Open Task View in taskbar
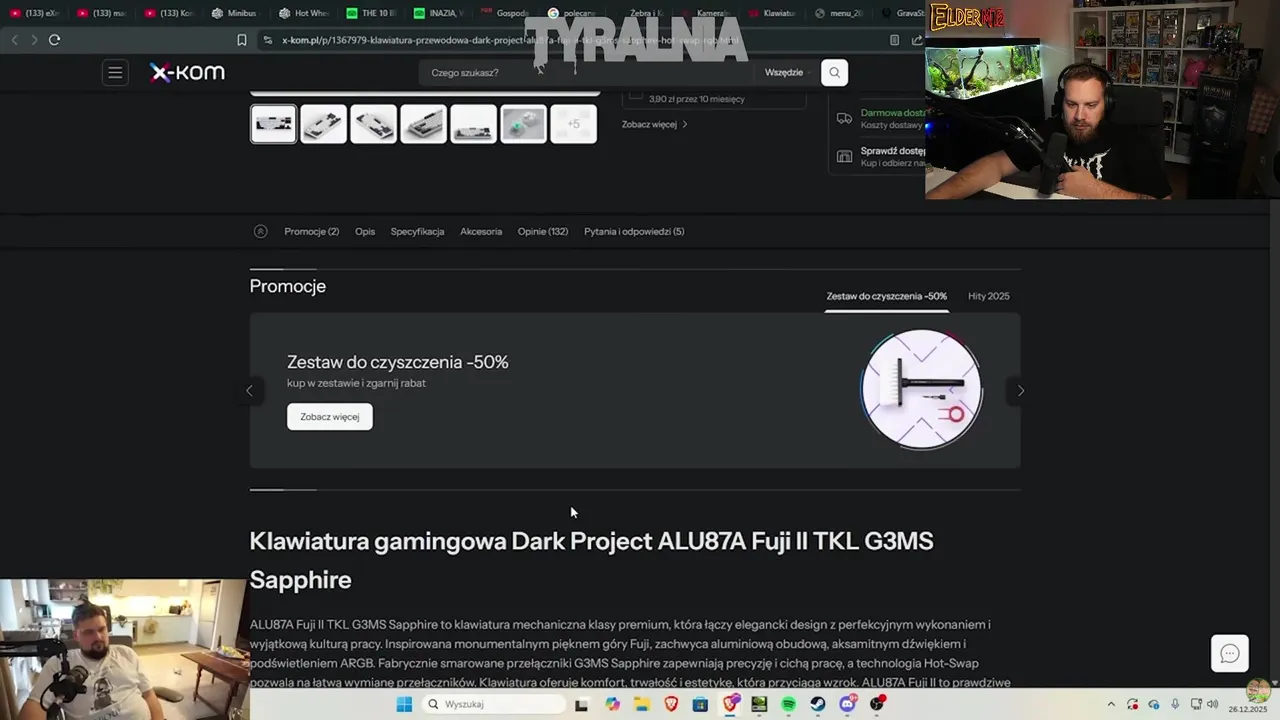This screenshot has height=720, width=1280. tap(581, 704)
